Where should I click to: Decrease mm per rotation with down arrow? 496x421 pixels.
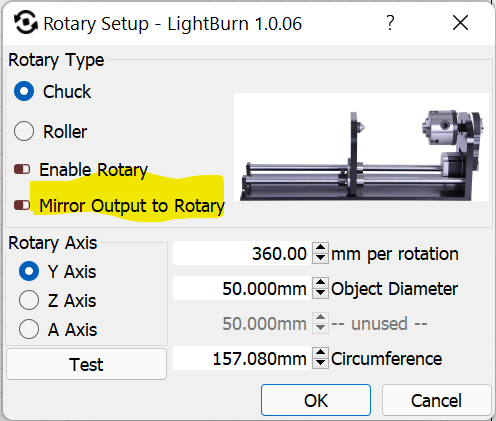point(320,258)
